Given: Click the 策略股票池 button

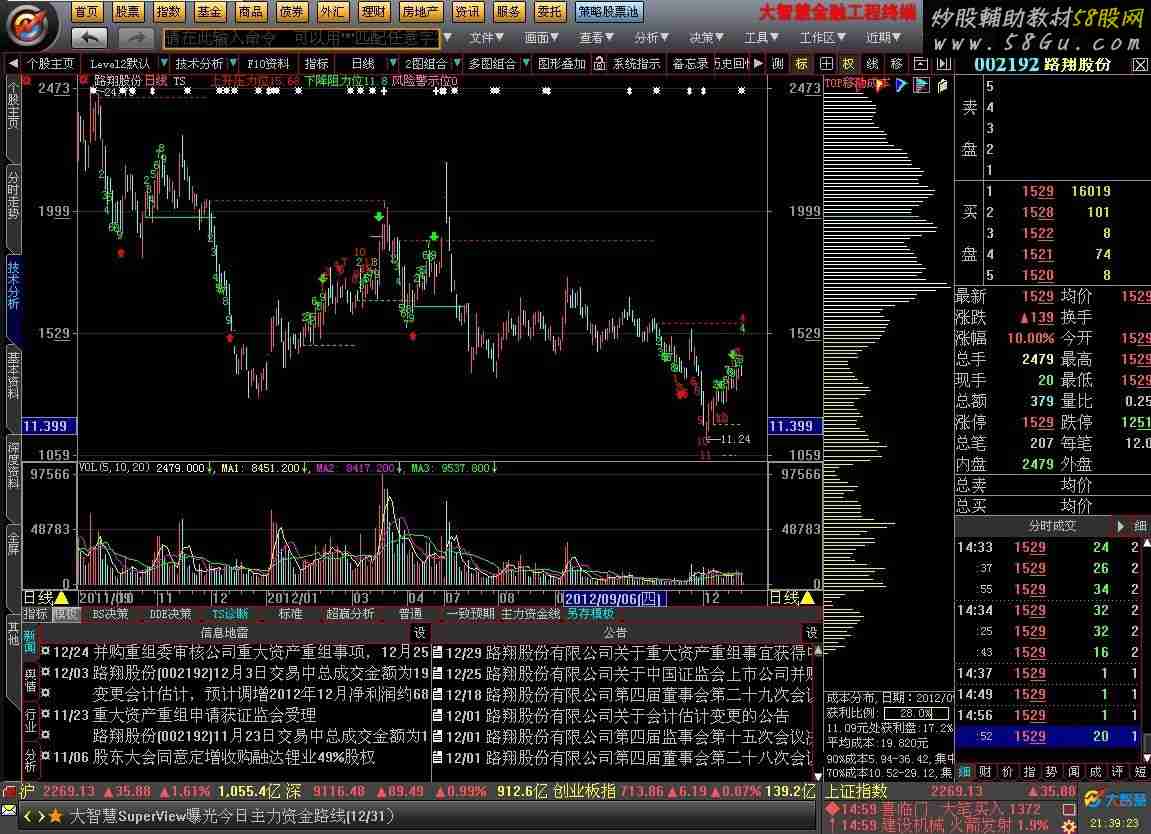Looking at the screenshot, I should pos(608,12).
